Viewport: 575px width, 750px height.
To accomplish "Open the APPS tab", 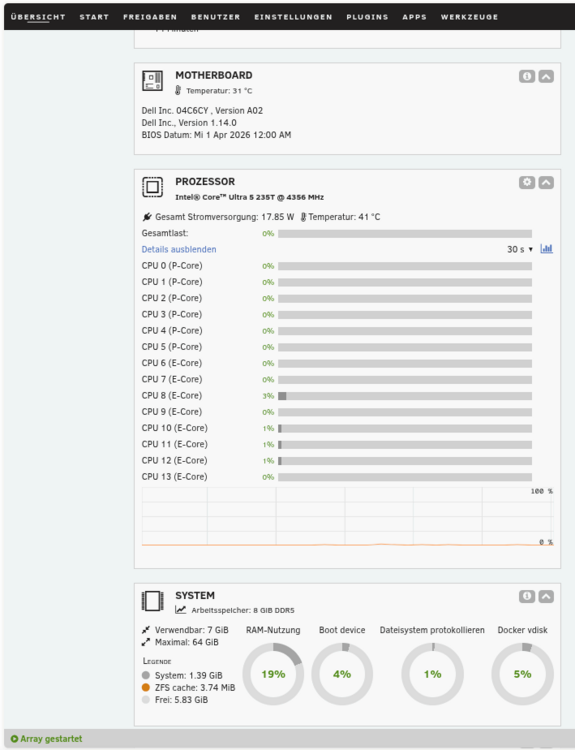I will (x=414, y=17).
